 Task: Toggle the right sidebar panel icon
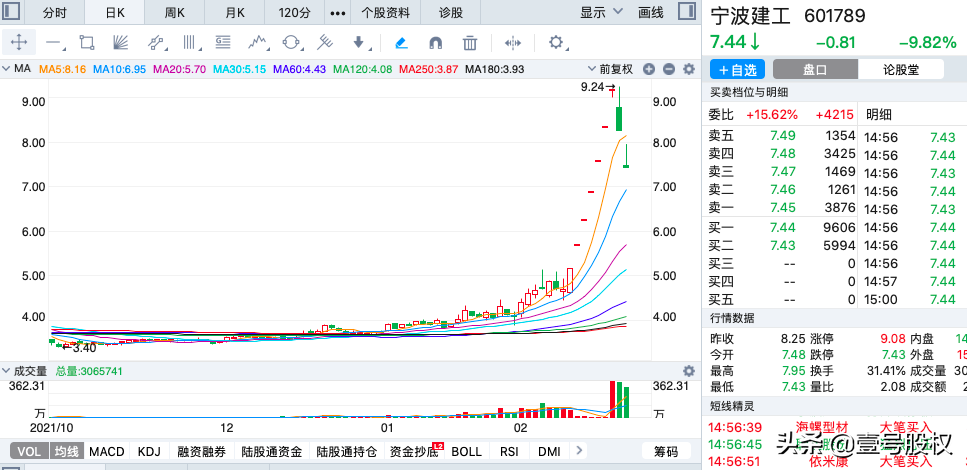(x=684, y=13)
